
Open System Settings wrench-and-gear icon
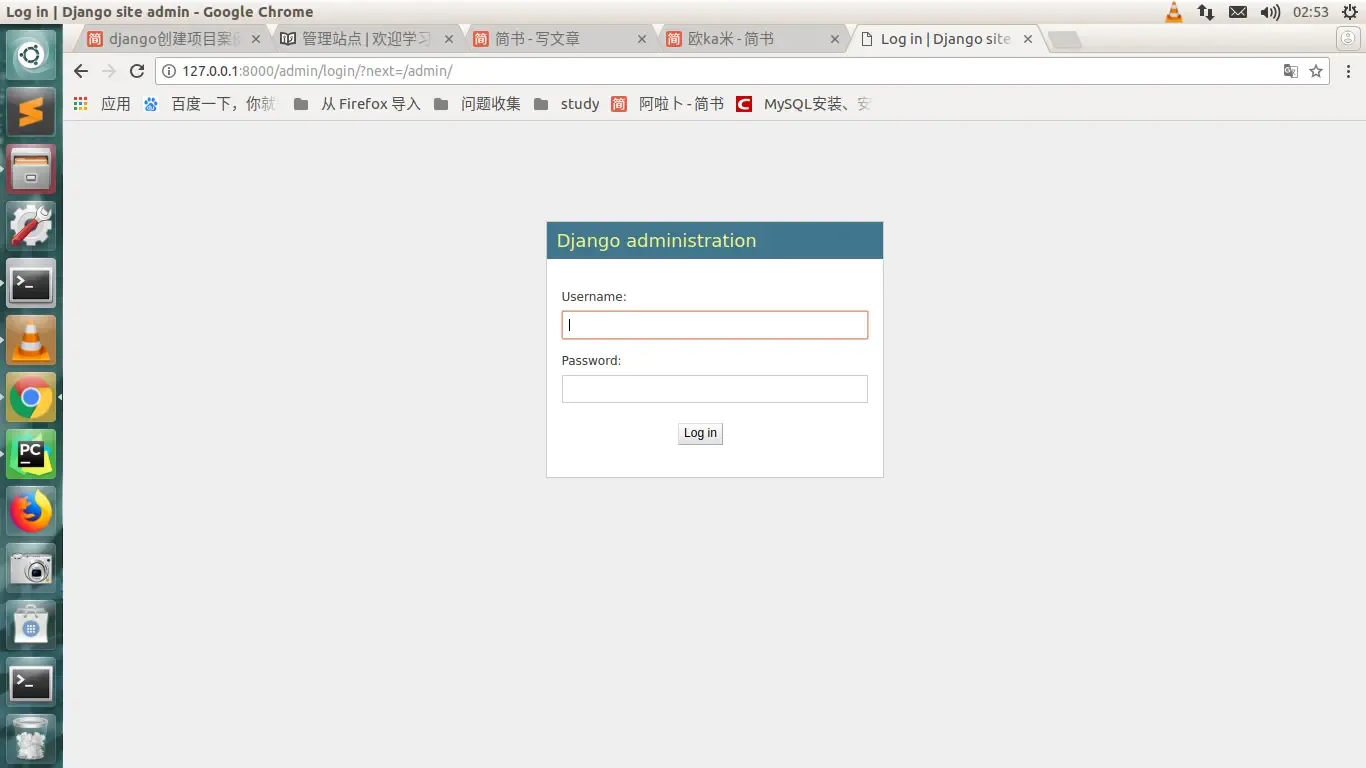[31, 226]
